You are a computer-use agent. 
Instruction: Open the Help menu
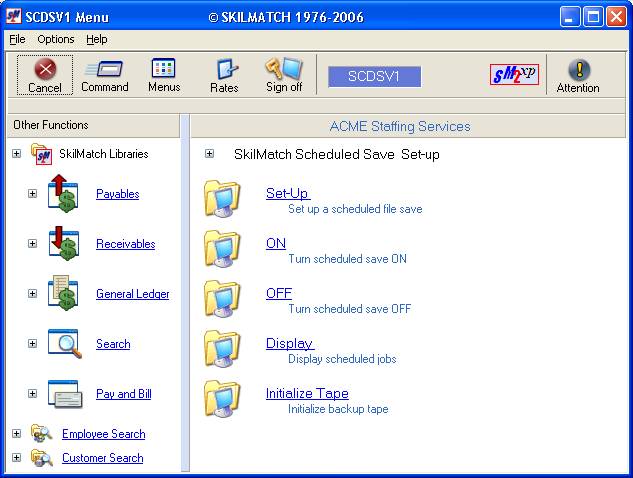(96, 39)
